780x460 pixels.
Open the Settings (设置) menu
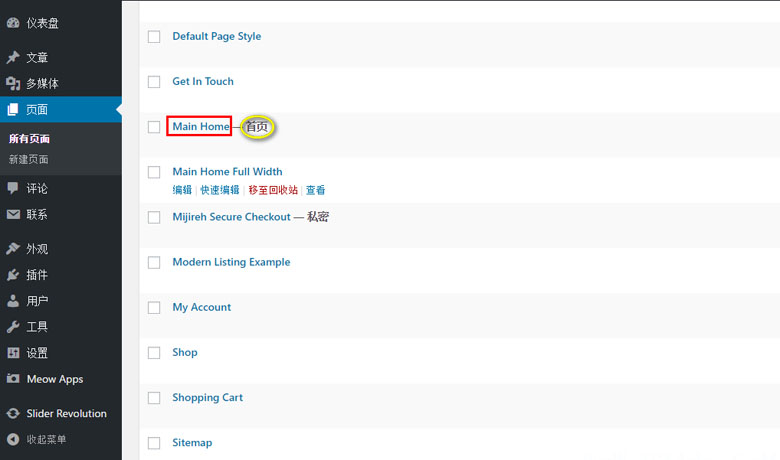pos(37,353)
